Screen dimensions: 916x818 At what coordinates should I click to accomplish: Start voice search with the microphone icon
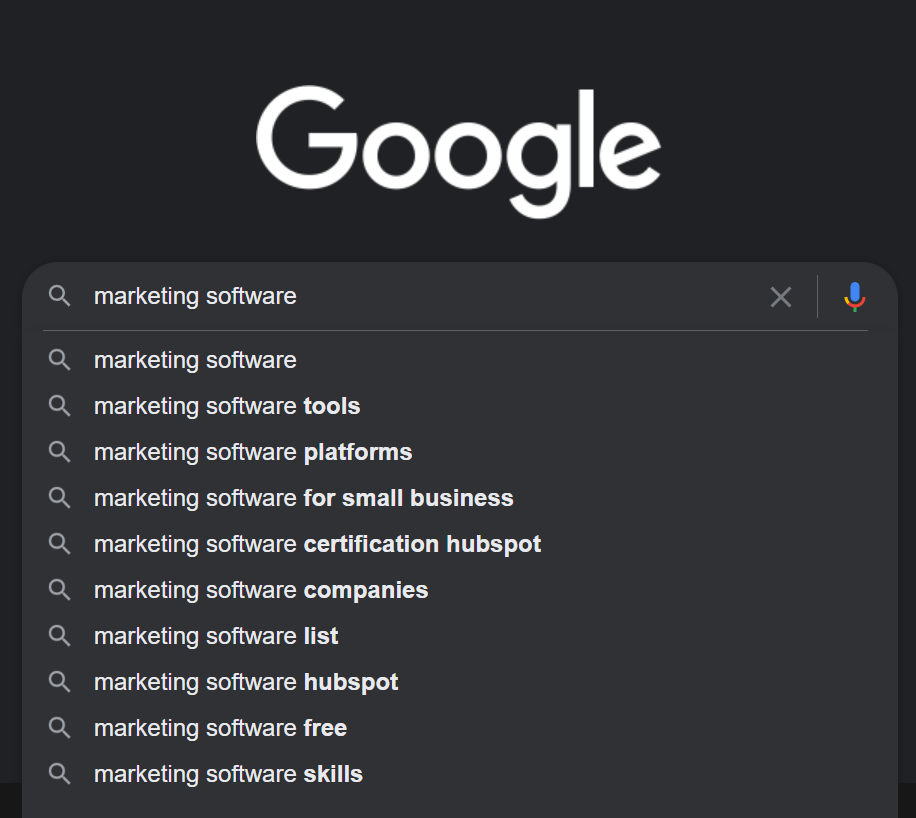855,297
